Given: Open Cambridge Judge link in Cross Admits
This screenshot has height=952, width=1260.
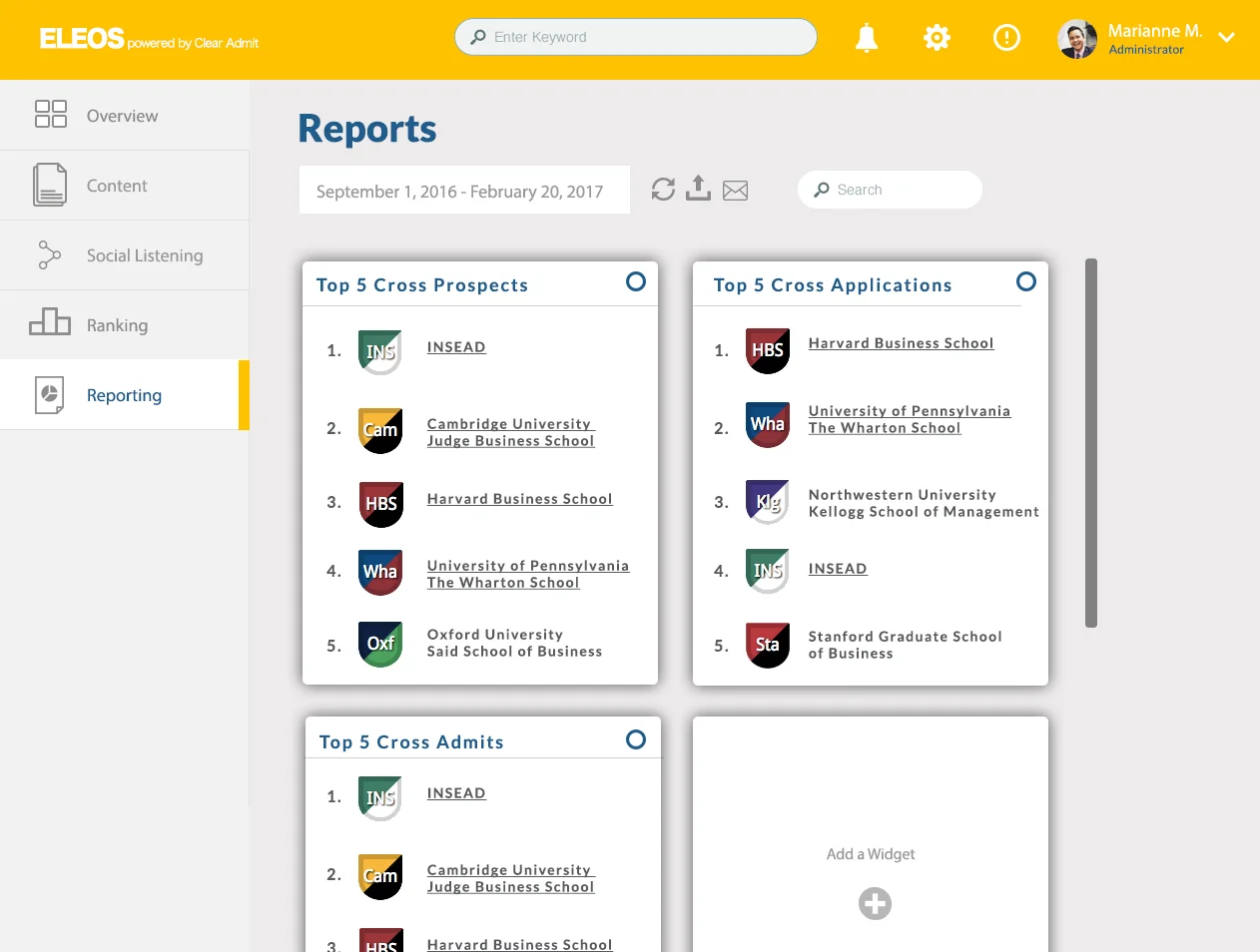Looking at the screenshot, I should point(511,878).
